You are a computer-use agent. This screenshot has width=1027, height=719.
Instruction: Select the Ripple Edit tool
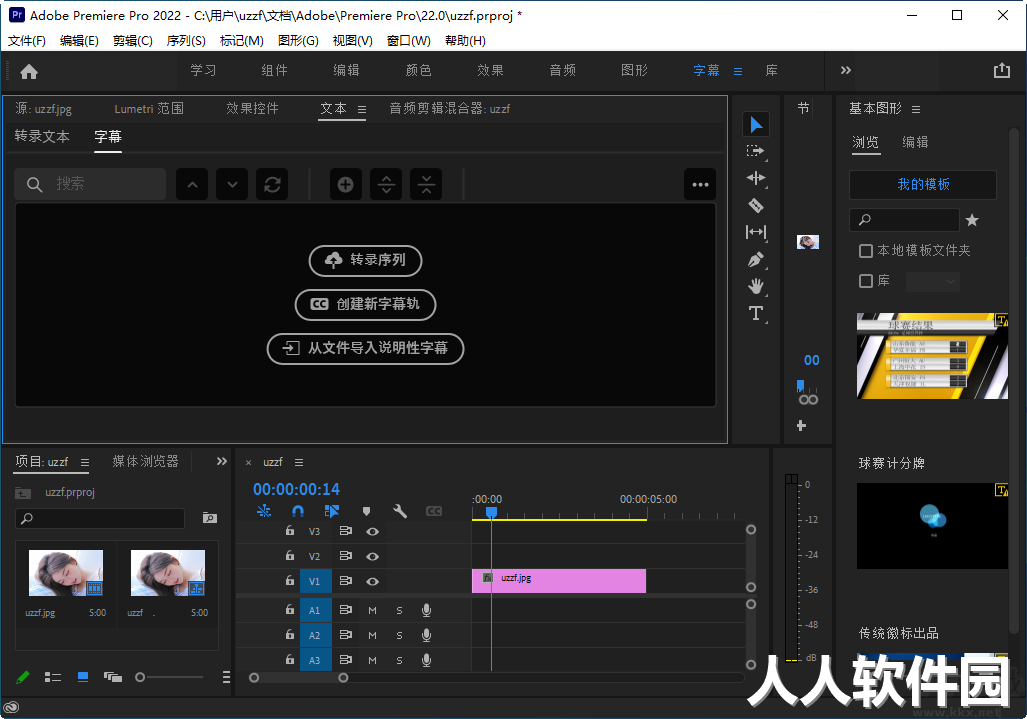(756, 178)
